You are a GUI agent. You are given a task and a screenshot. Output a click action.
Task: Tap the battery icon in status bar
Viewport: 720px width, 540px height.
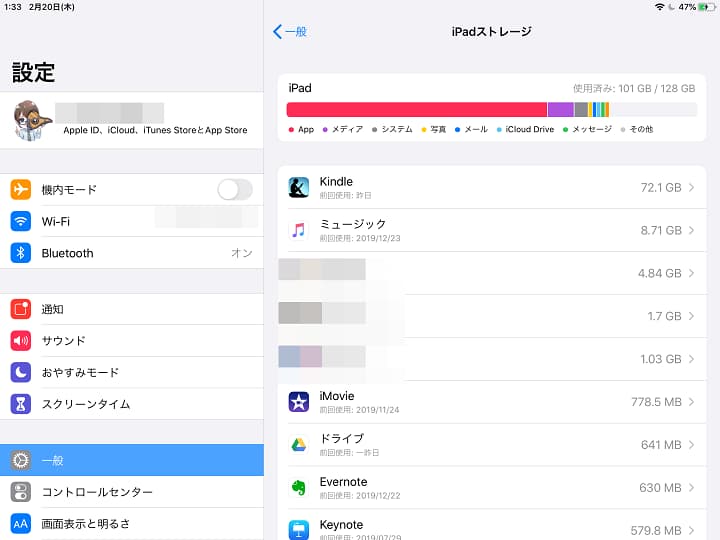(707, 7)
